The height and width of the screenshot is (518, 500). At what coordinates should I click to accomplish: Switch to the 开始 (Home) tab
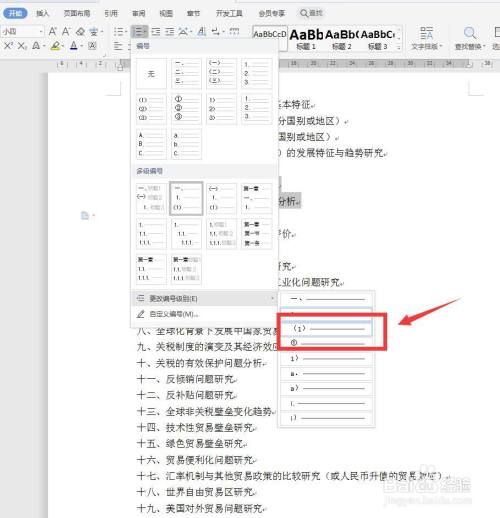(15, 13)
